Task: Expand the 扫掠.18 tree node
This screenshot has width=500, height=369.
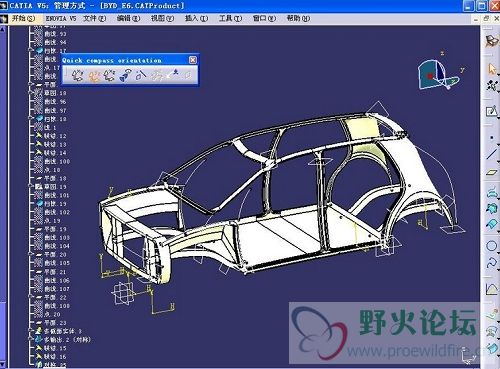Action: pos(31,119)
